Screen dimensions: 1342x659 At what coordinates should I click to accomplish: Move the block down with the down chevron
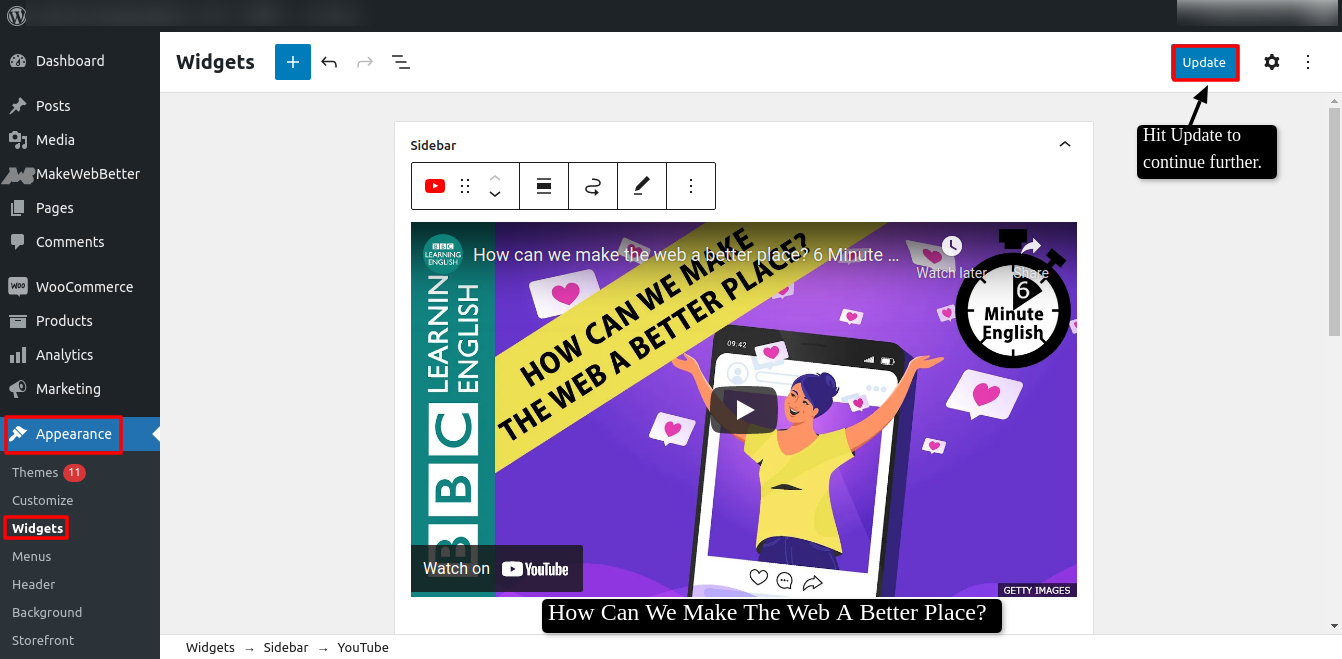[x=494, y=192]
